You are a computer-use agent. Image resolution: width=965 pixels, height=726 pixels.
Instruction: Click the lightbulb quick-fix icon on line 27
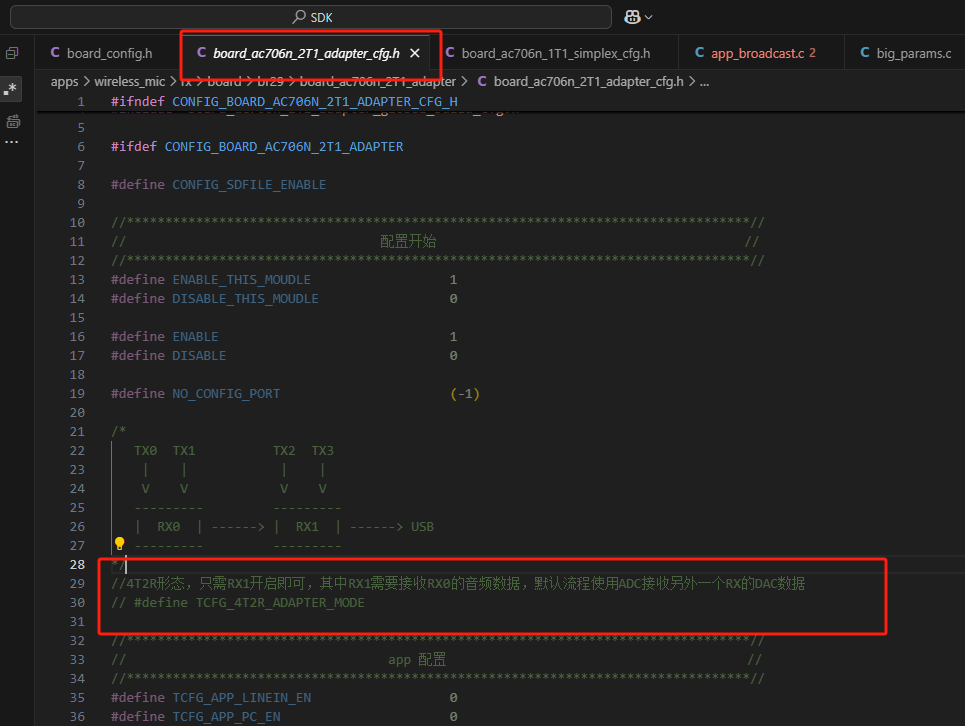point(119,544)
